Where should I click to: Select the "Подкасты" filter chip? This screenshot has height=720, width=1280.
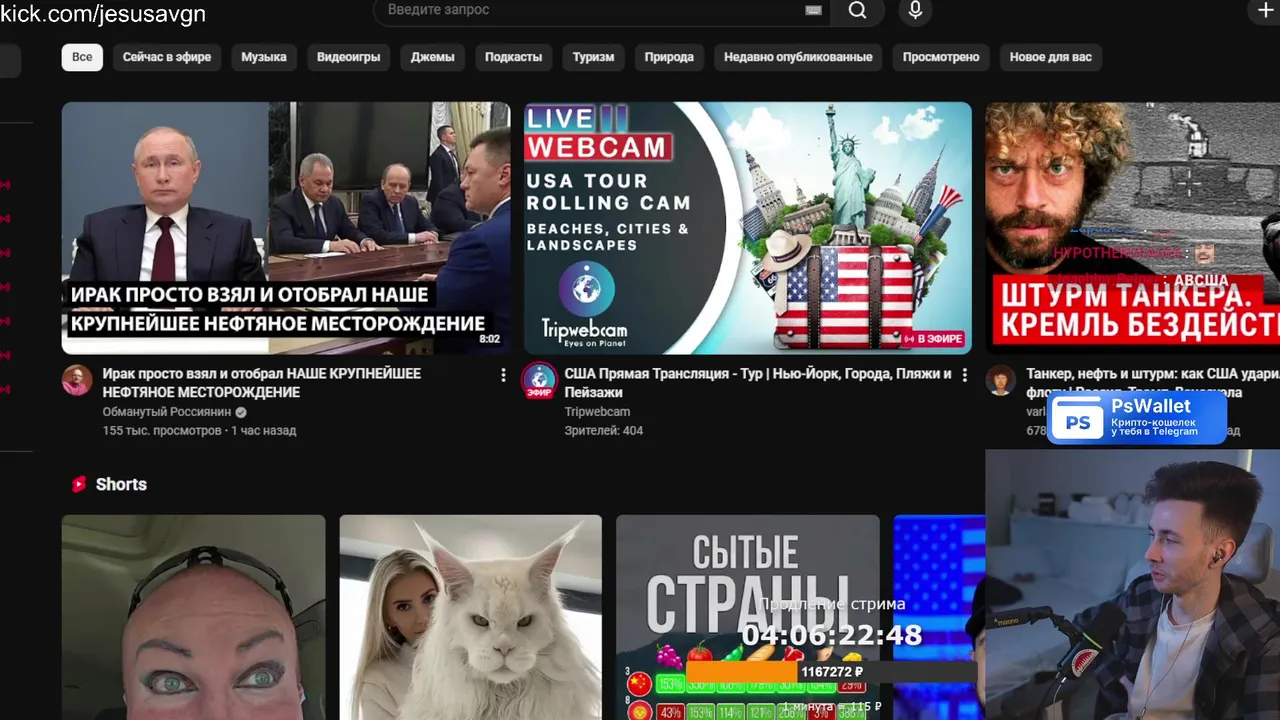(x=513, y=57)
